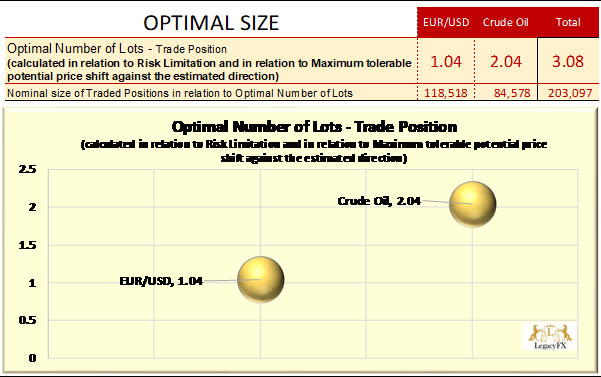Click the 0 y-axis label
The image size is (601, 377).
tap(32, 358)
